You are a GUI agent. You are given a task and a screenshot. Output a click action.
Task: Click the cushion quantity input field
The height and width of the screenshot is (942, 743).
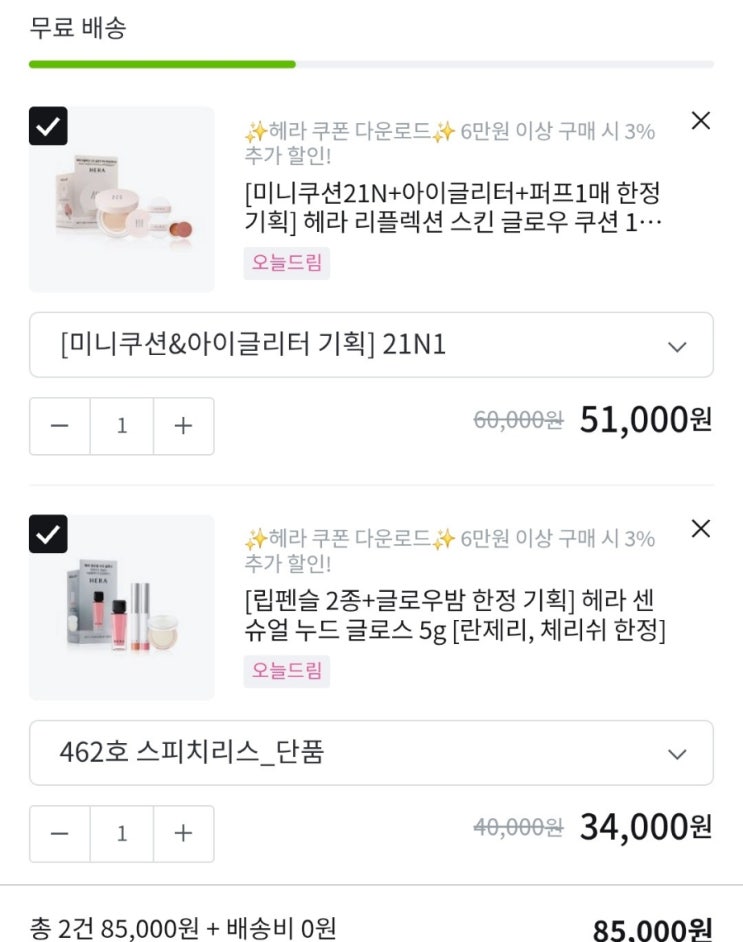click(x=122, y=426)
